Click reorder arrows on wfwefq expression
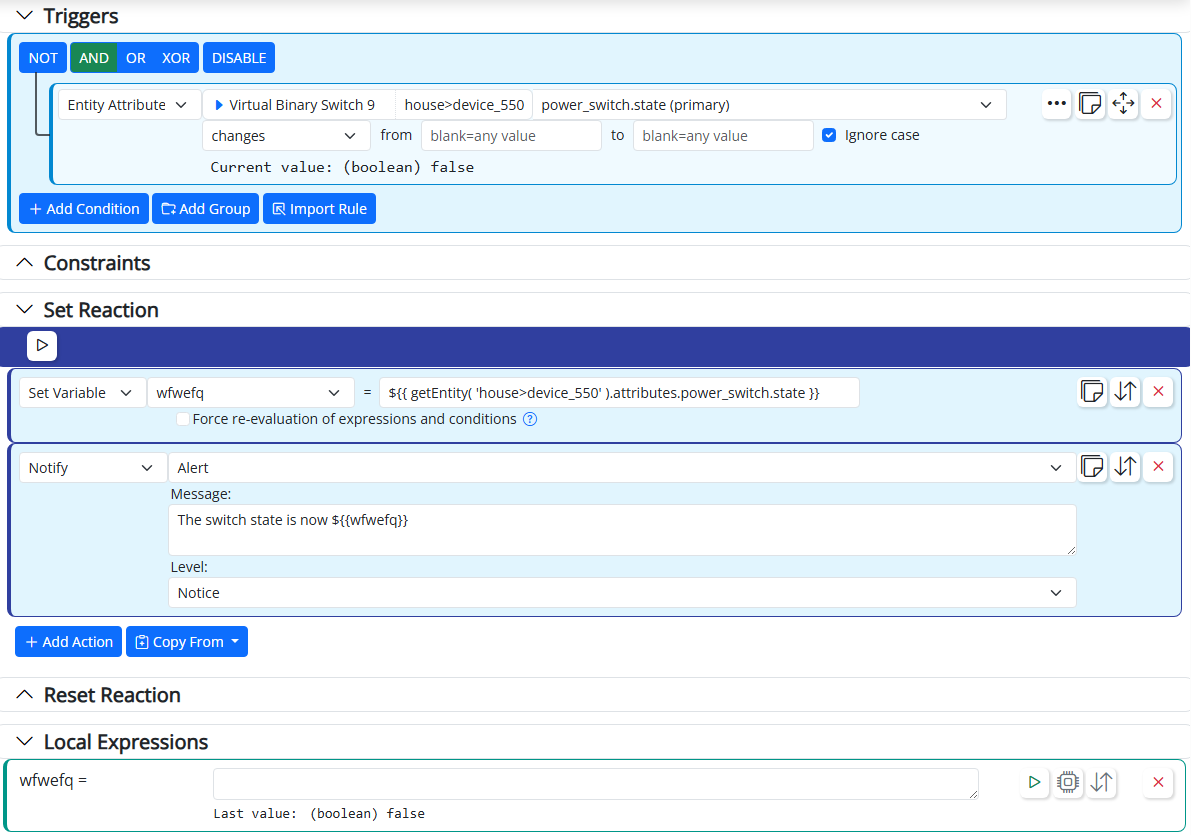This screenshot has height=835, width=1191. coord(1101,782)
